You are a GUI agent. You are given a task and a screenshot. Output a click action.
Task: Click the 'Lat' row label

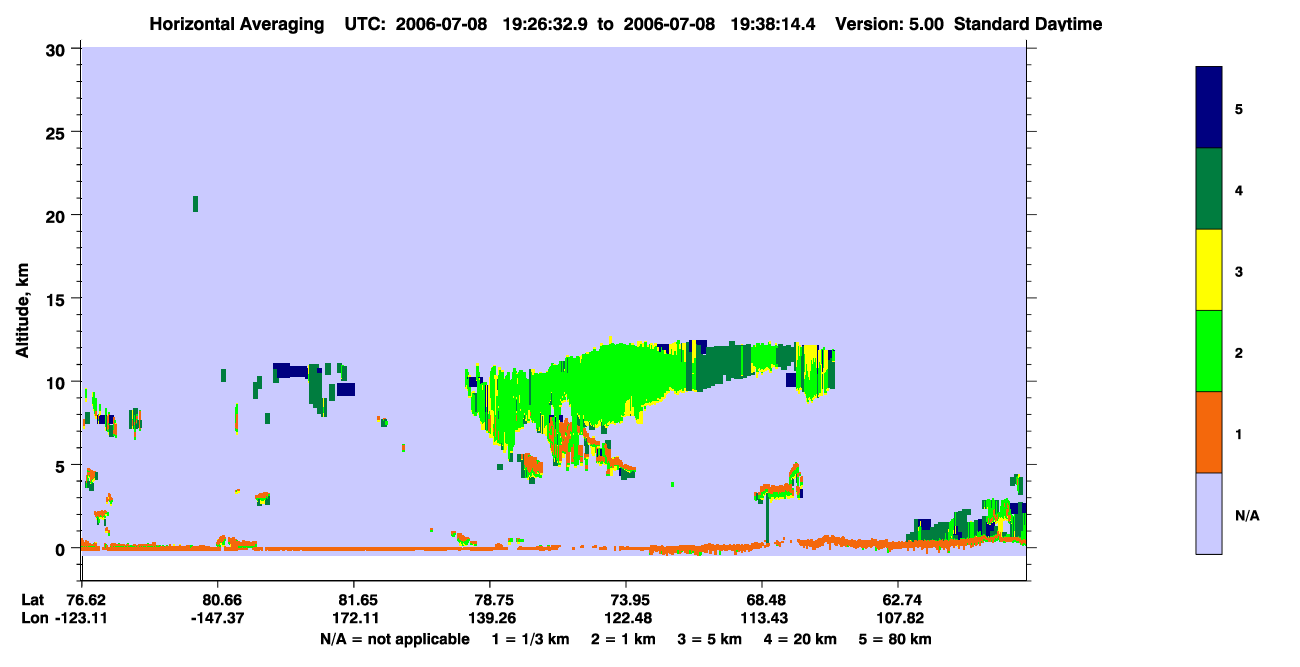pyautogui.click(x=32, y=600)
